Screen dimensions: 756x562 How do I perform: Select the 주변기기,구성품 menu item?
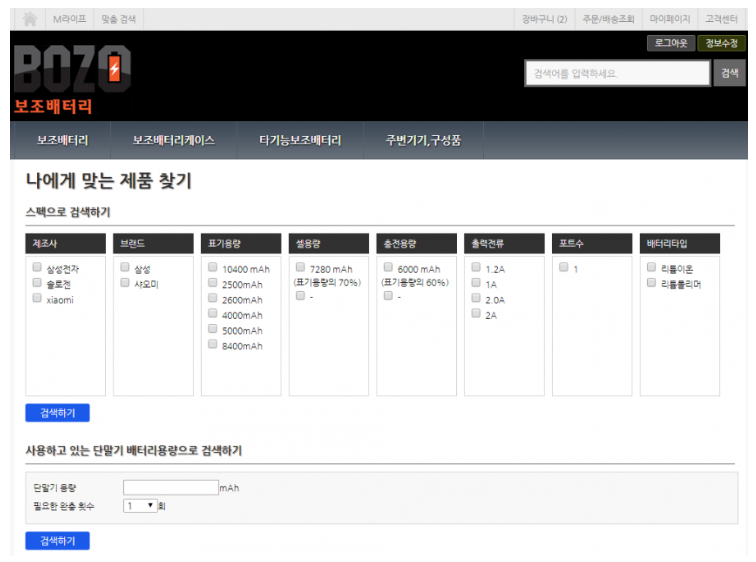click(x=423, y=141)
